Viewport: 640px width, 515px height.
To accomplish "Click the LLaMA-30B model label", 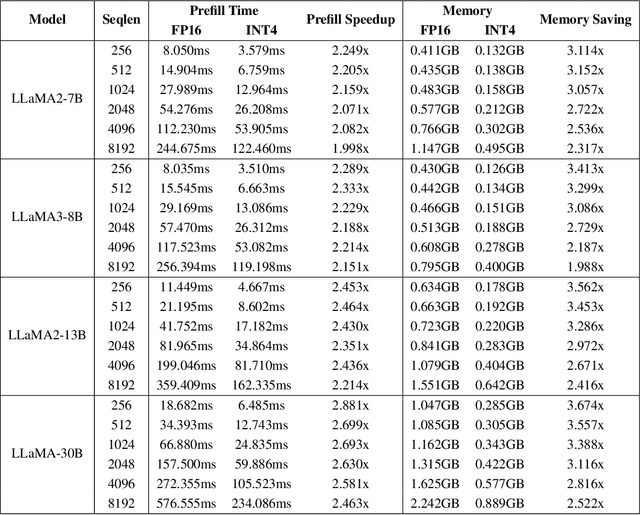I will (46, 452).
